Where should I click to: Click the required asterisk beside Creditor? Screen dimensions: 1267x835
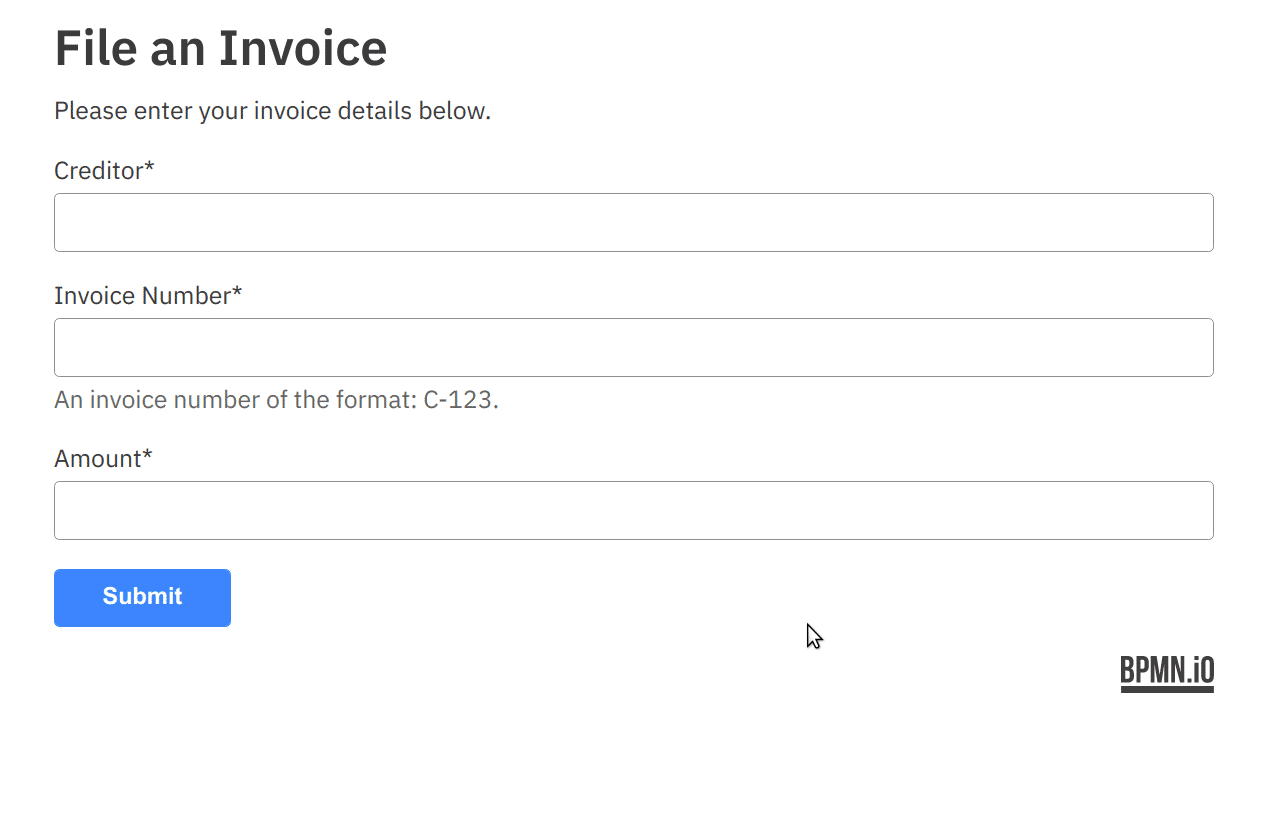click(x=150, y=168)
